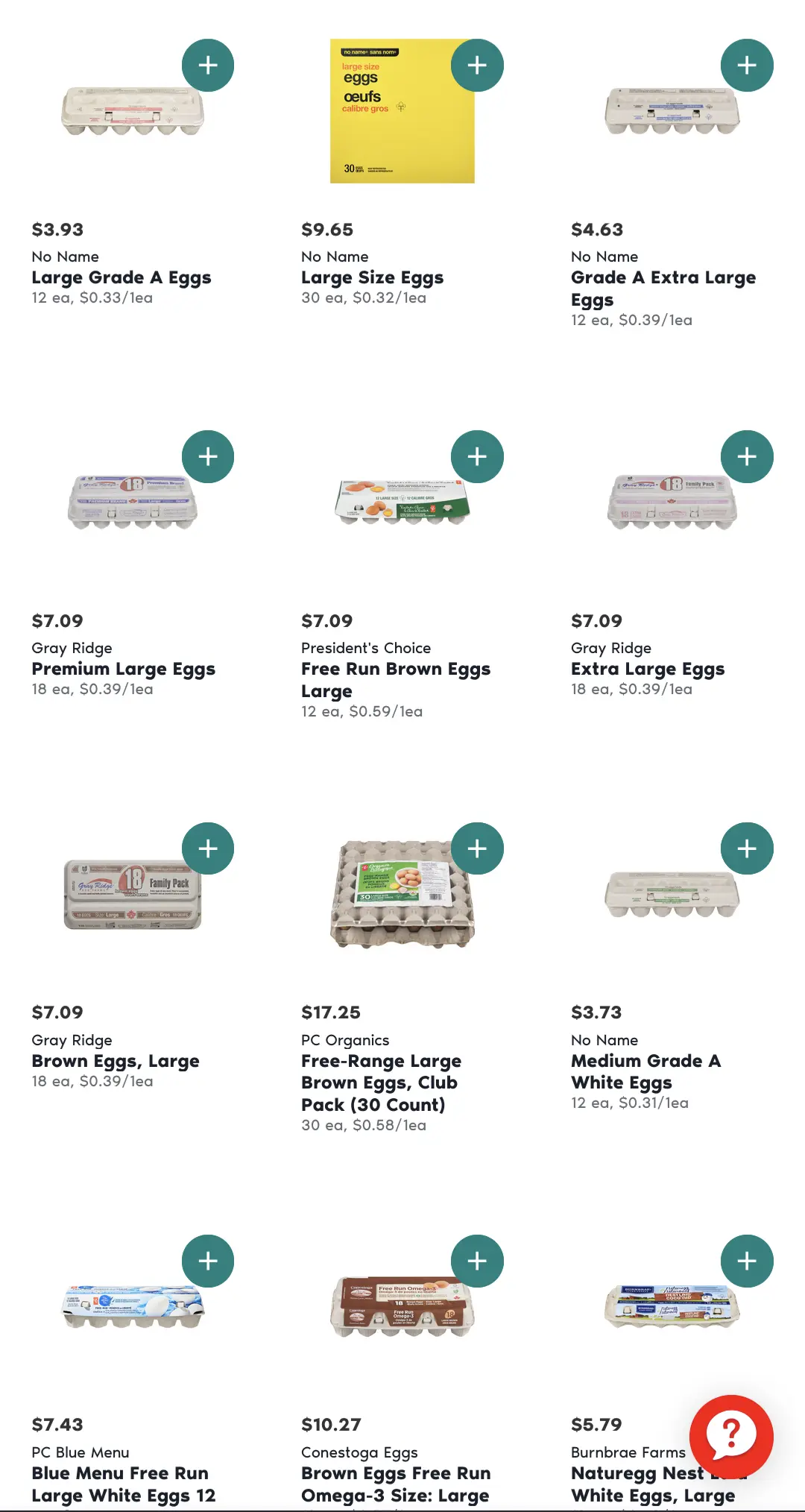Add Gray Ridge Brown Eggs to cart
The height and width of the screenshot is (1512, 805).
(x=208, y=848)
